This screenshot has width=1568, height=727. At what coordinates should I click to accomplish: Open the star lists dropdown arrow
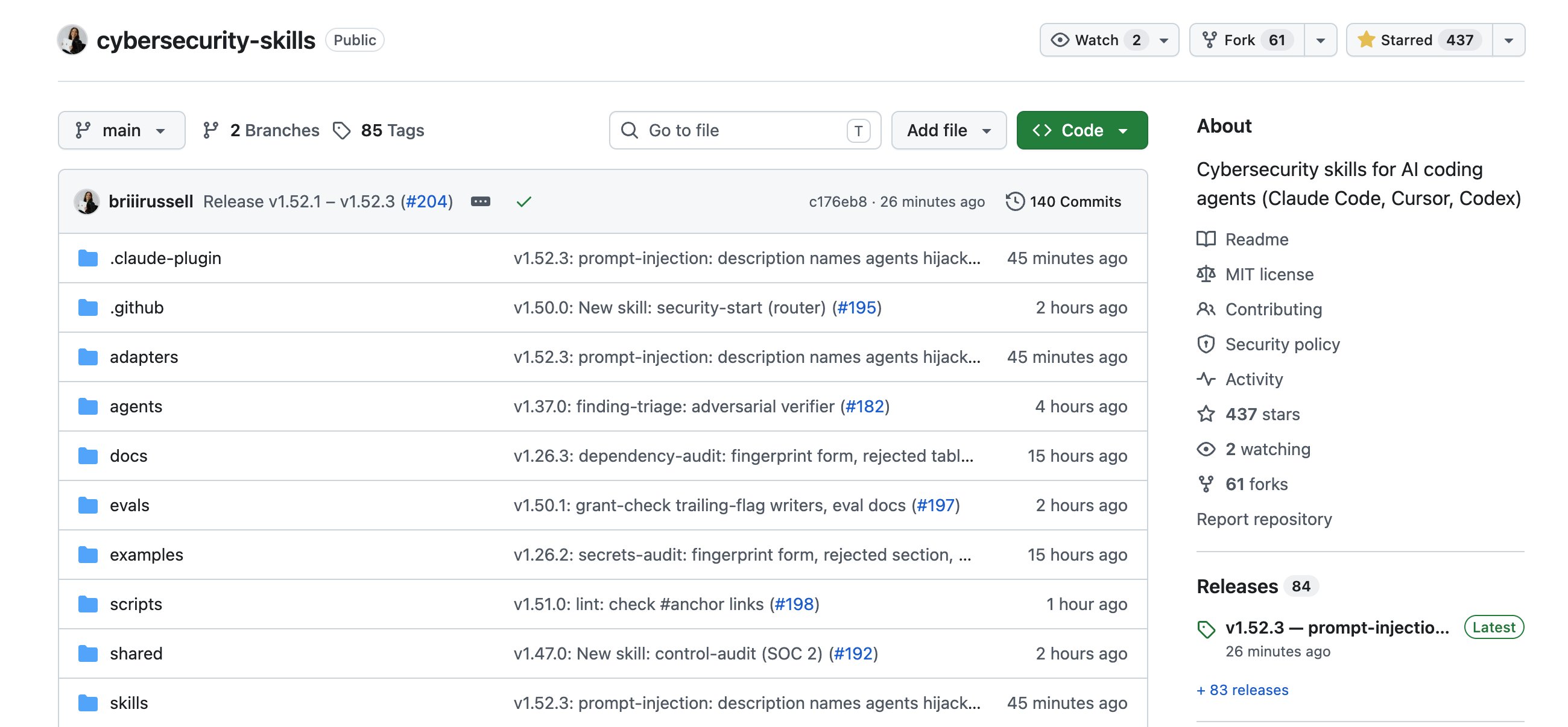coord(1508,40)
